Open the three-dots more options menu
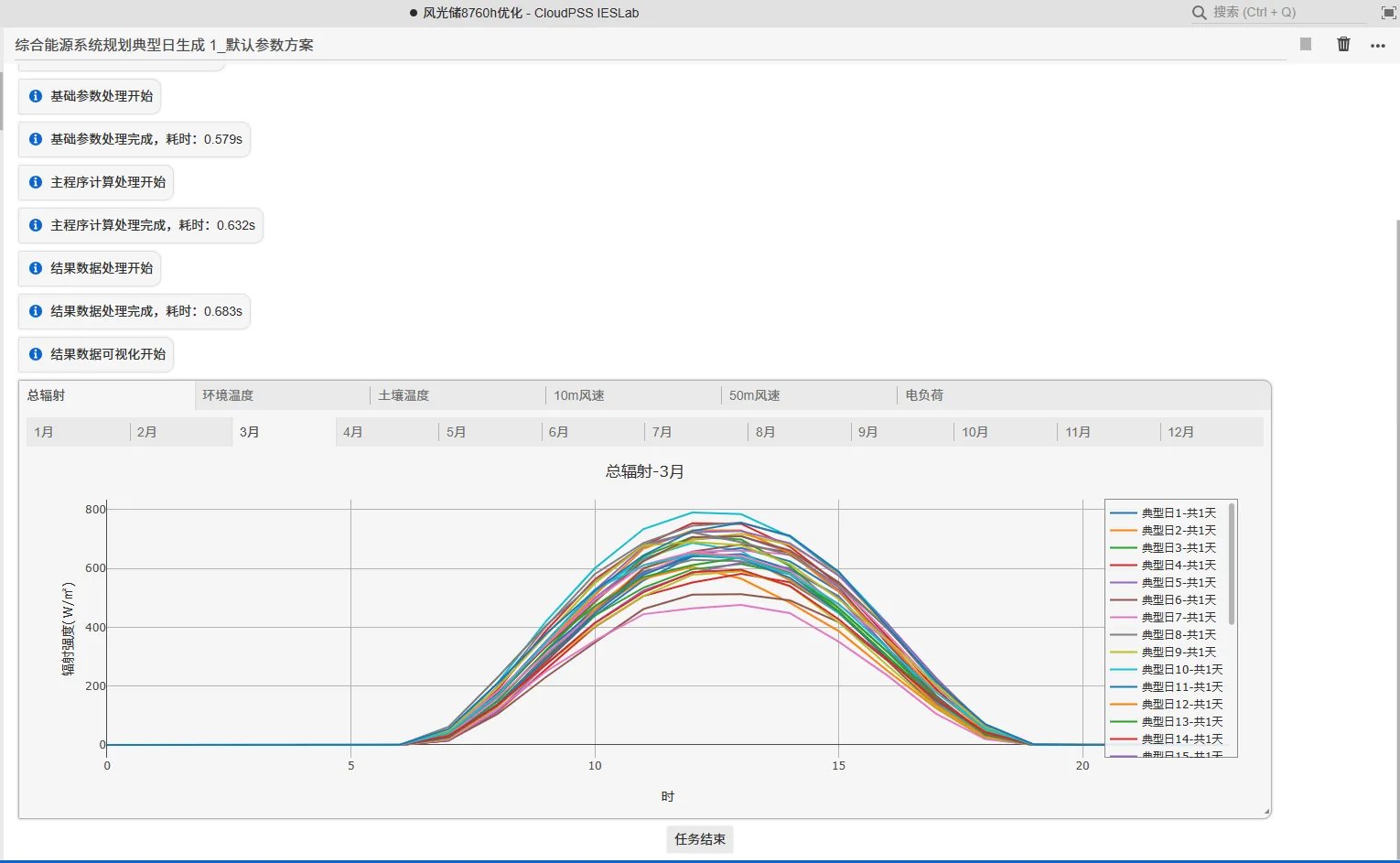Screen dimensions: 1400x863 [1378, 46]
